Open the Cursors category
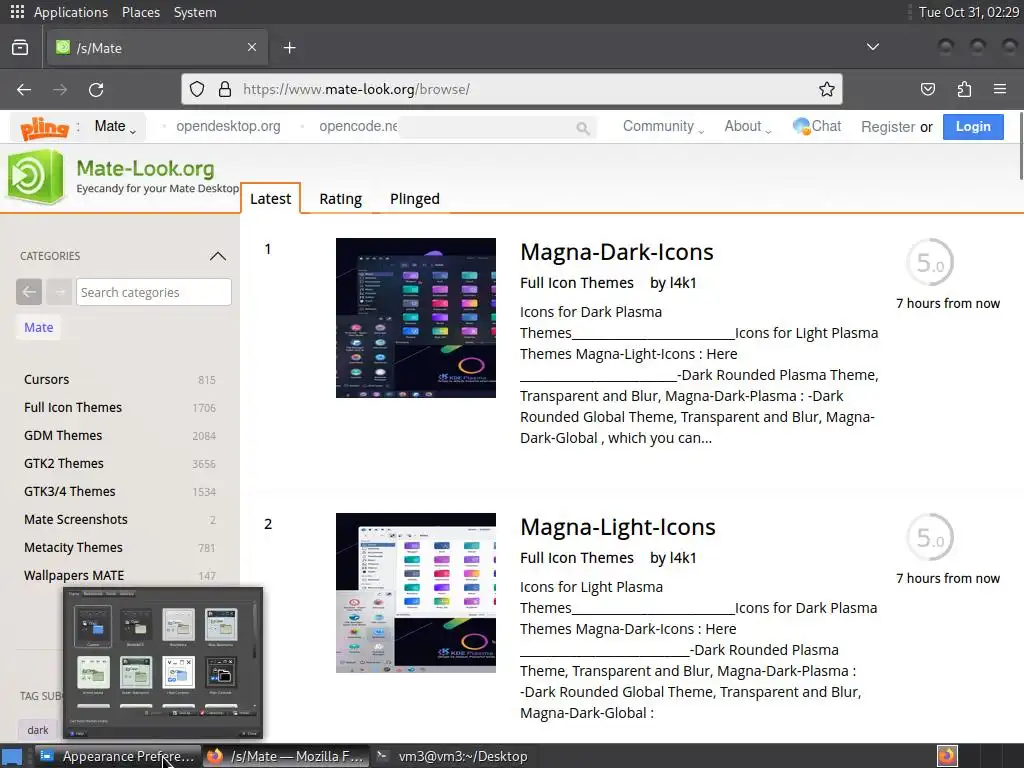The width and height of the screenshot is (1024, 768). (x=46, y=379)
